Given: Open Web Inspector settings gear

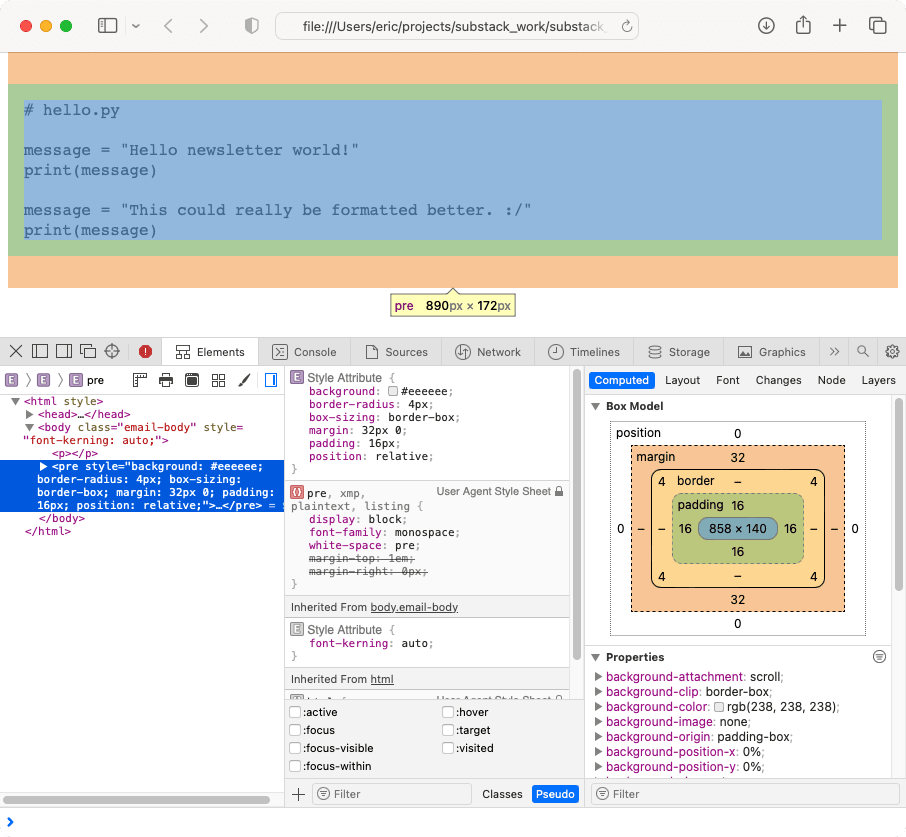Looking at the screenshot, I should [892, 351].
